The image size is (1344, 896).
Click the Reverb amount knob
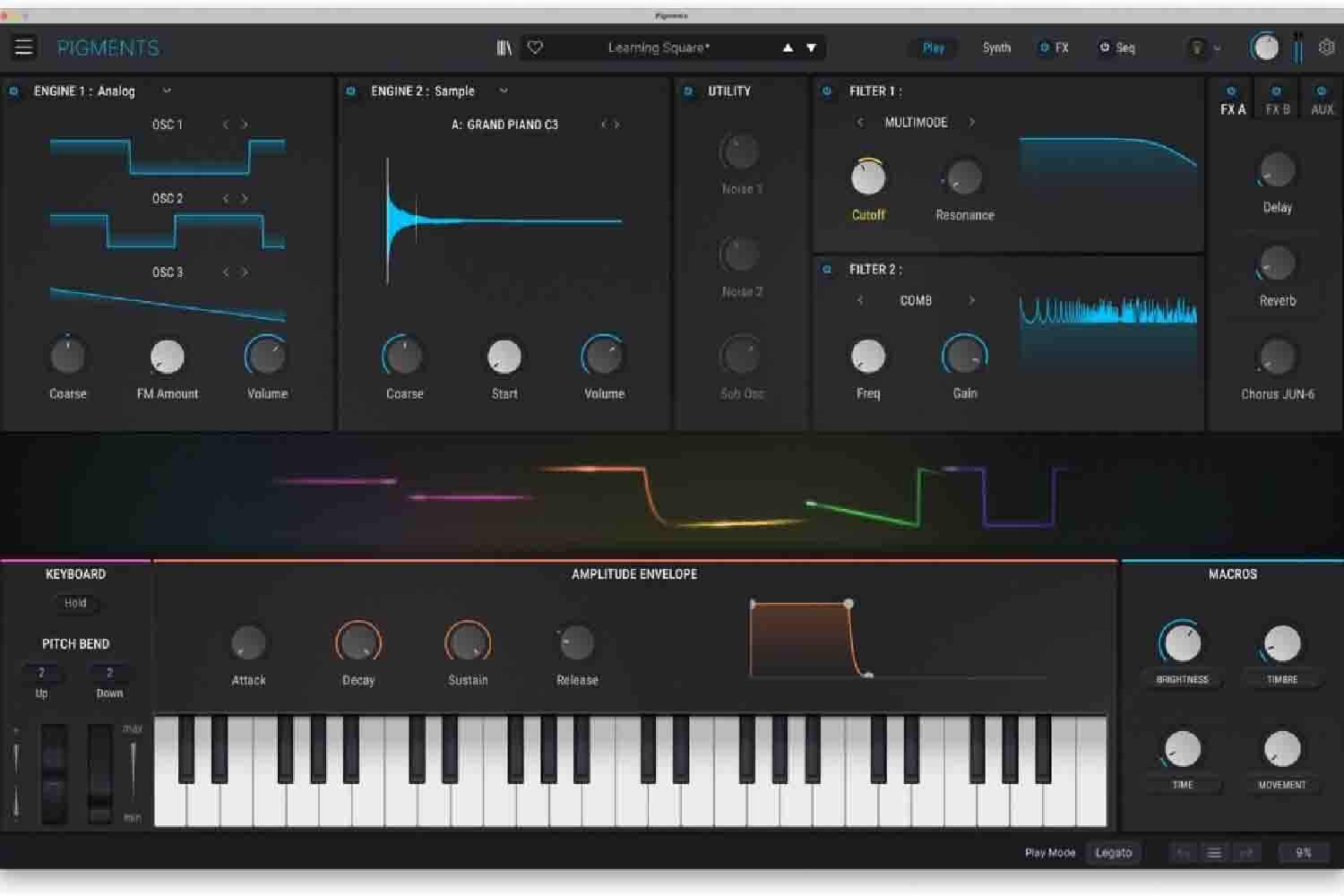(1277, 264)
